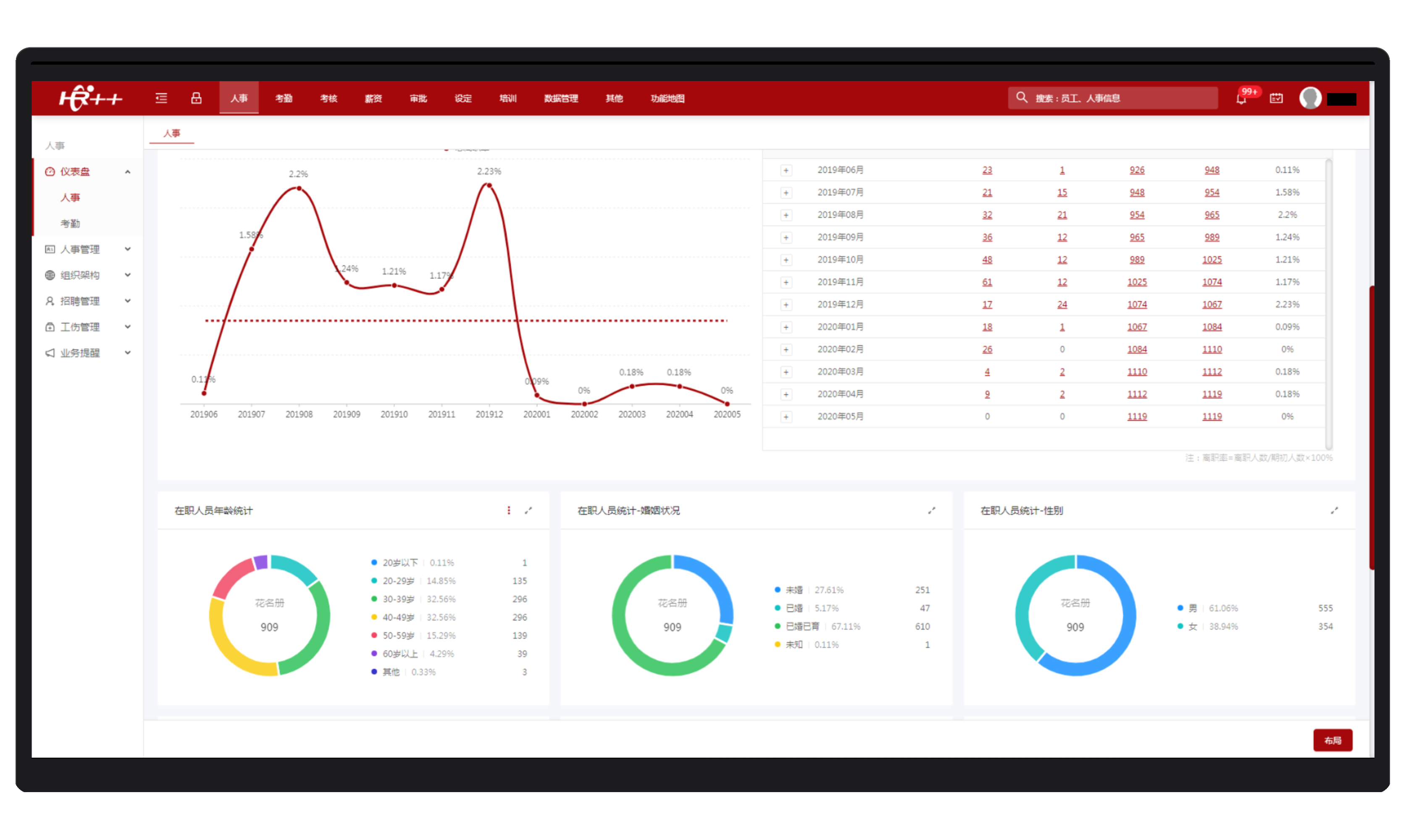Collapse the sidebar with the menu fold icon
Screen dimensions: 1406x840
[161, 98]
